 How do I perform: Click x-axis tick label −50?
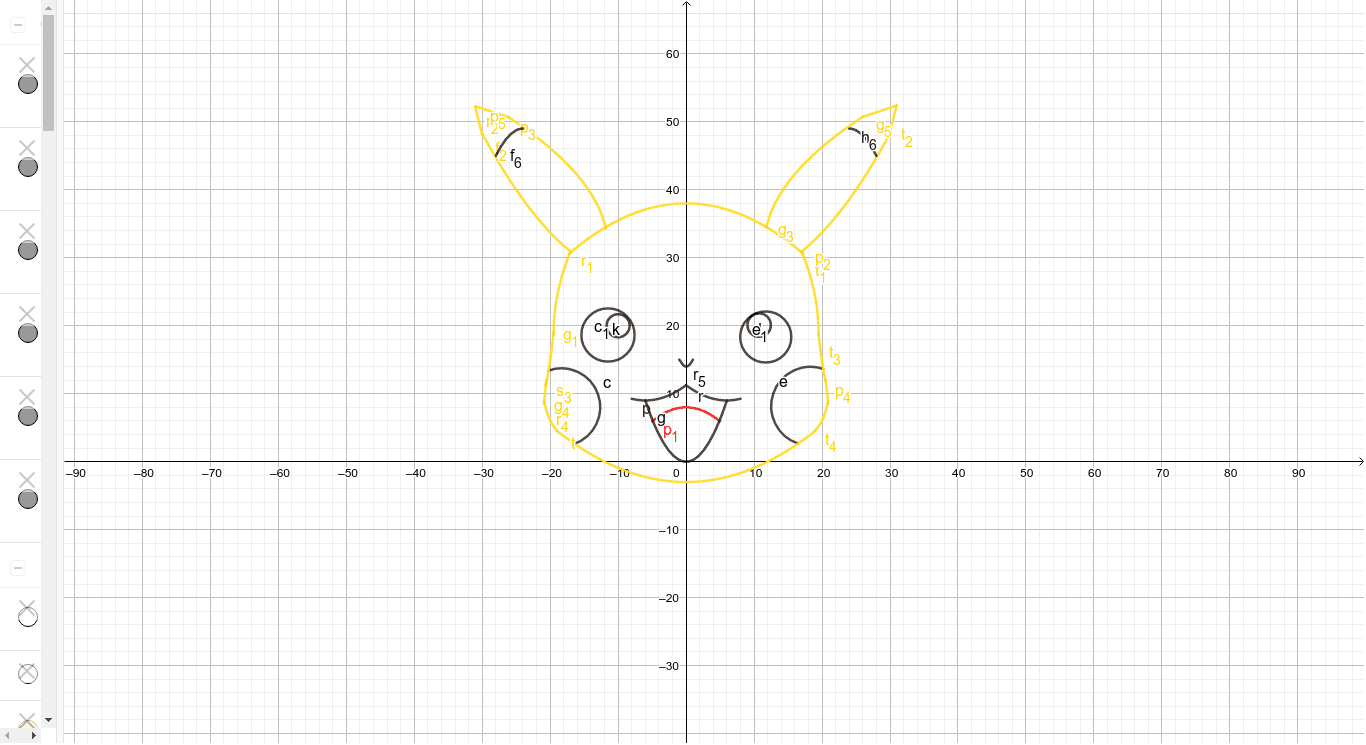coord(346,473)
